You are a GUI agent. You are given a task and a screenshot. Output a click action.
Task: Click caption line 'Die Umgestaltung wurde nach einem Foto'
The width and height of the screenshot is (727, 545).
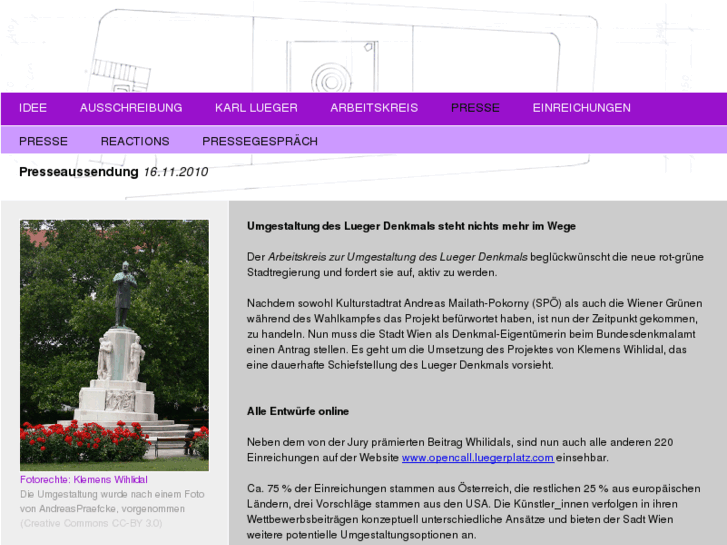click(112, 494)
